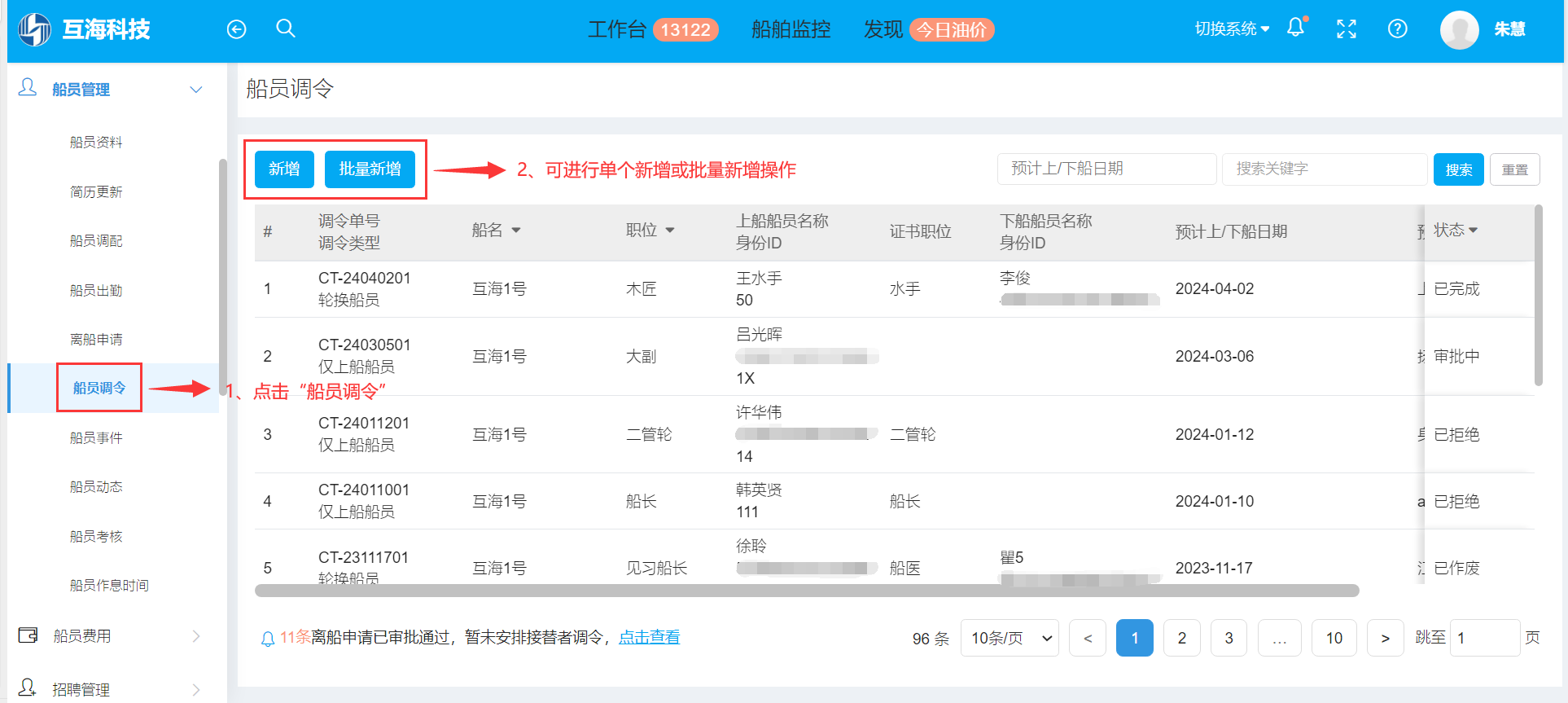The height and width of the screenshot is (703, 1568).
Task: Toggle fullscreen mode icon
Action: (1347, 29)
